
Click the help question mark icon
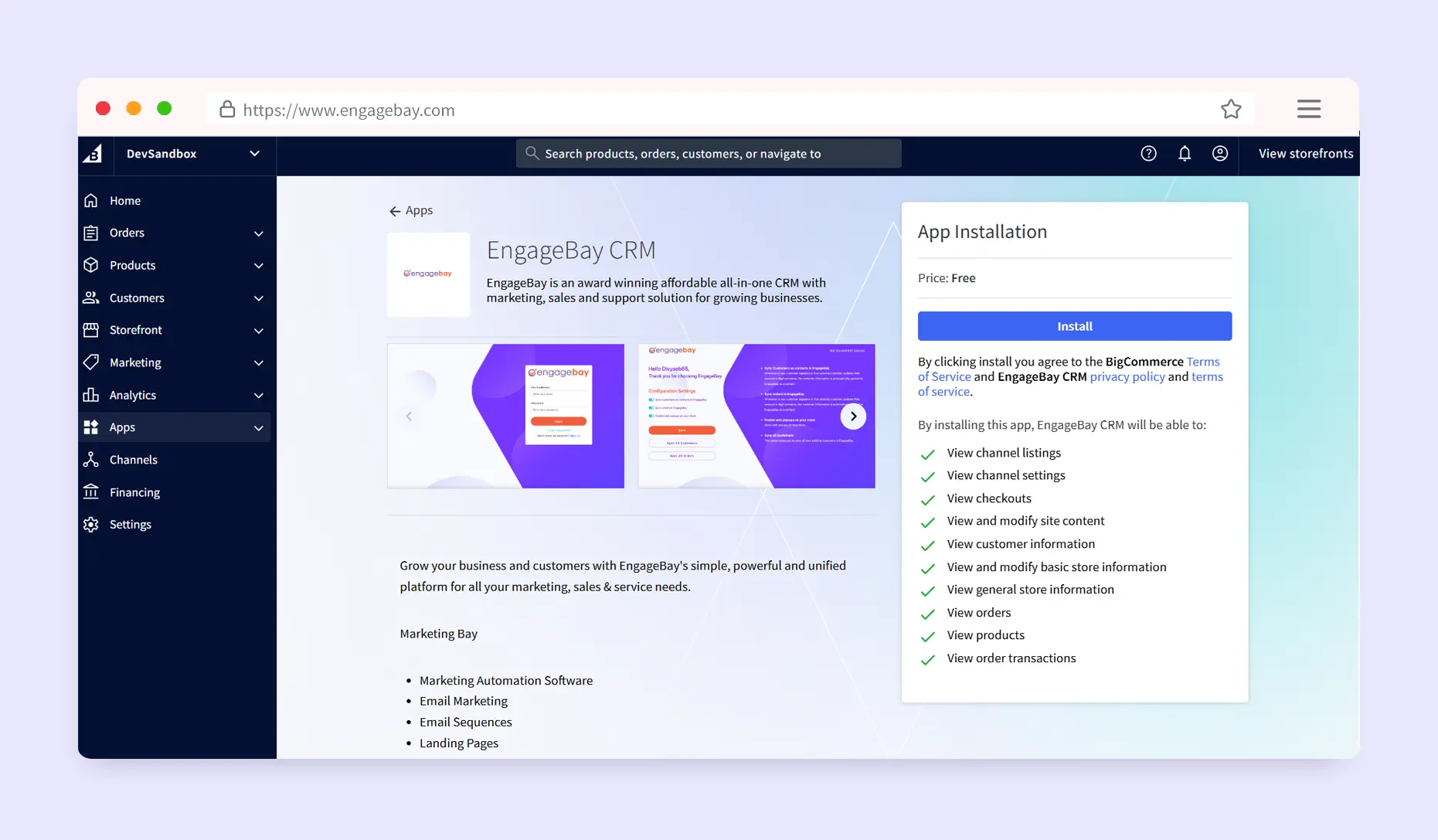[x=1148, y=154]
